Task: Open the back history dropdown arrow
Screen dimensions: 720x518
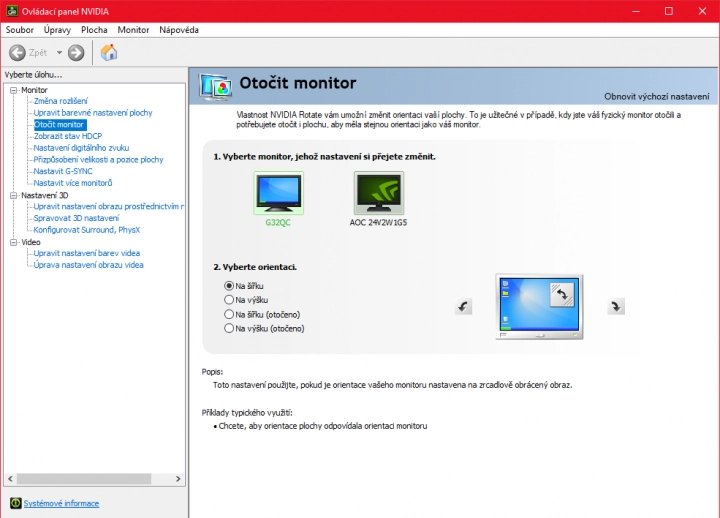Action: coord(59,52)
